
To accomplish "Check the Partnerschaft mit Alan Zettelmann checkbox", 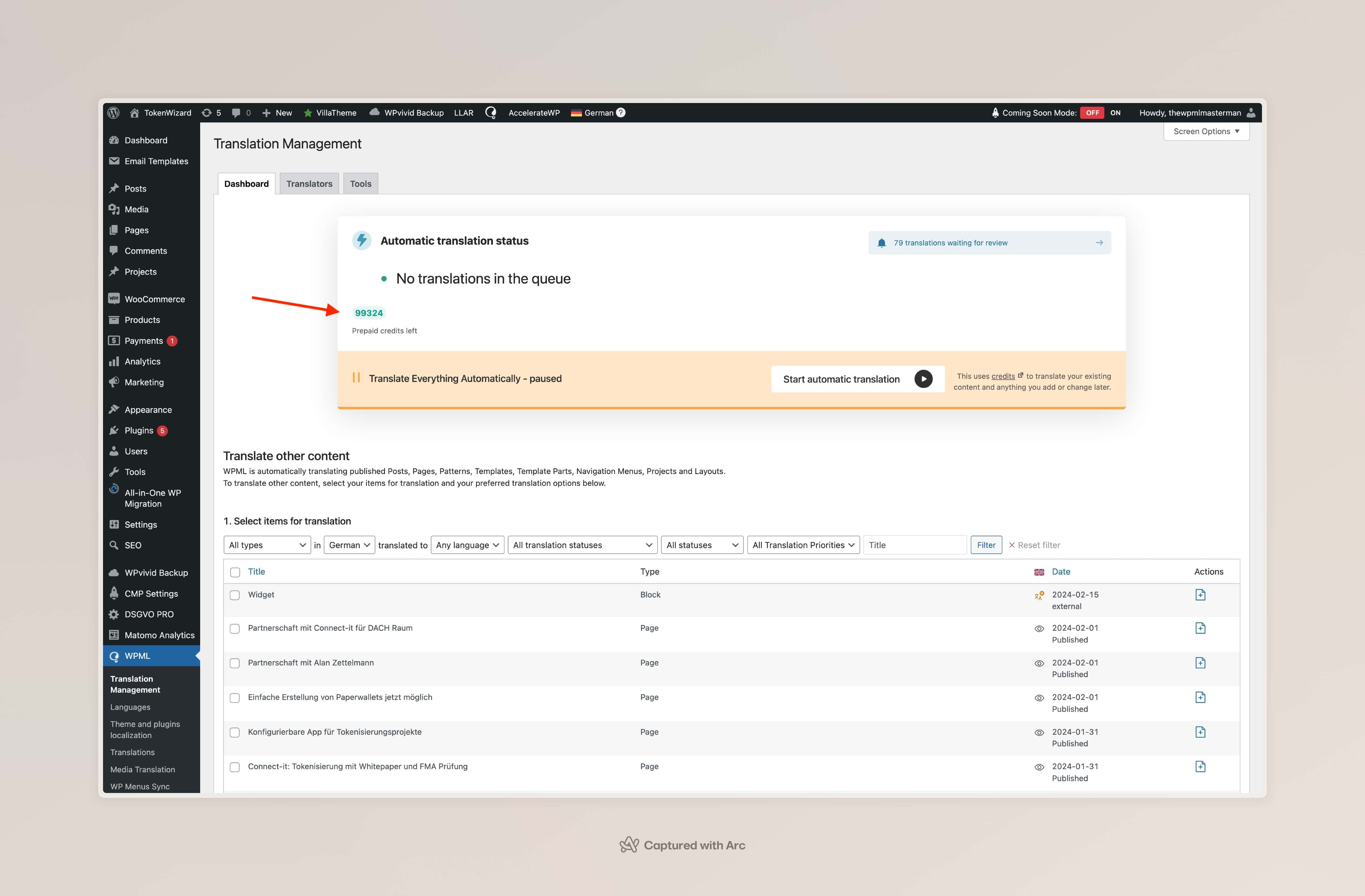I will (x=234, y=663).
